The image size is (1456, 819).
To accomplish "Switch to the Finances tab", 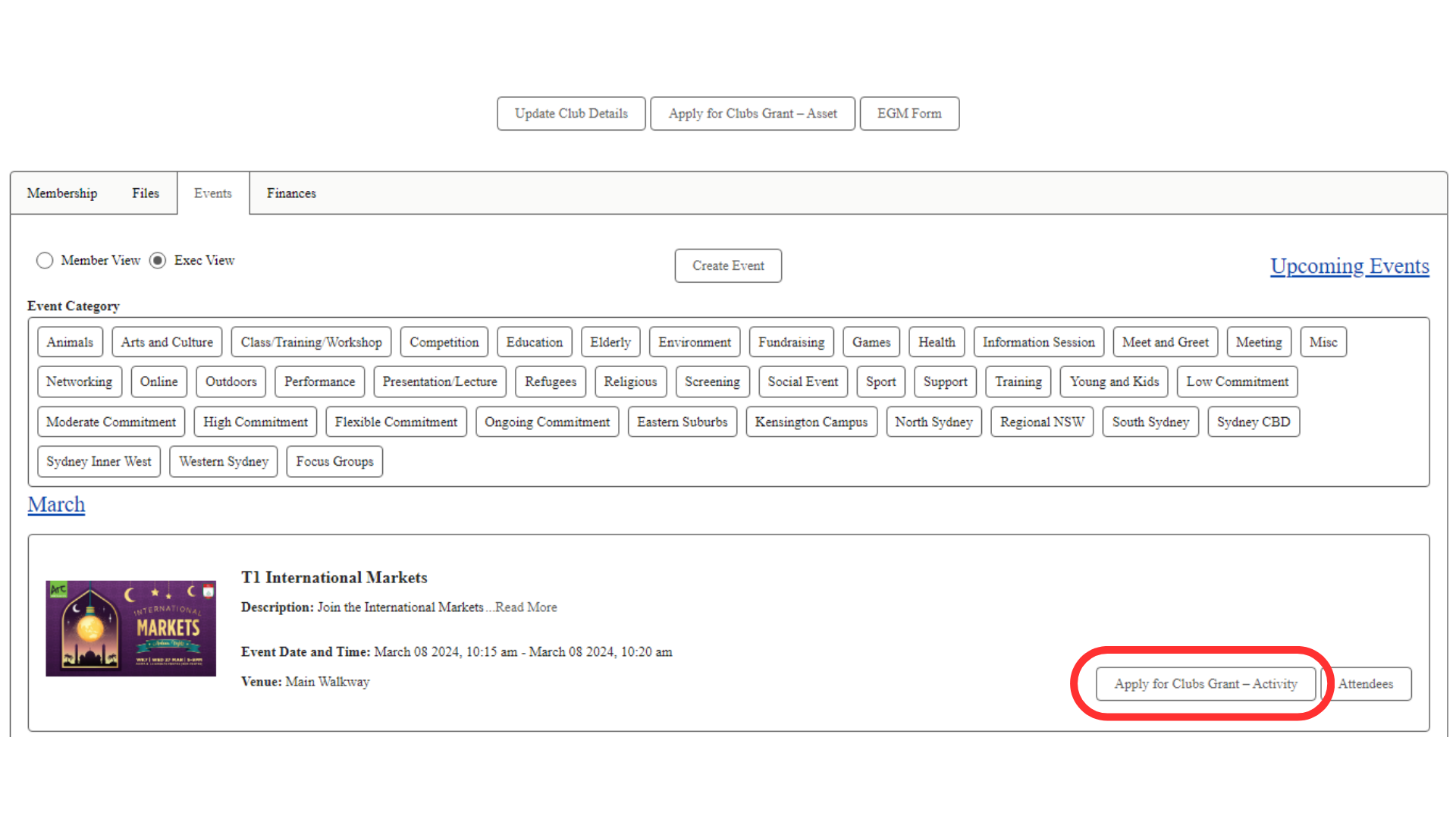I will coord(292,193).
